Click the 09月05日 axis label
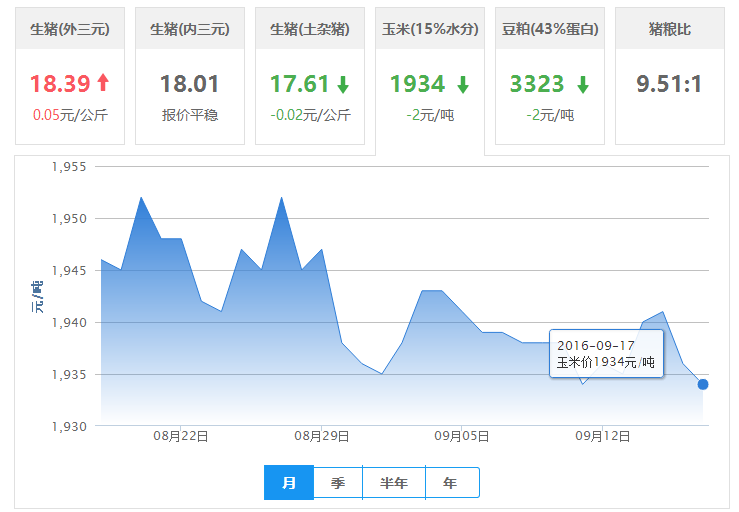Screen dimensions: 739x512 click(461, 436)
